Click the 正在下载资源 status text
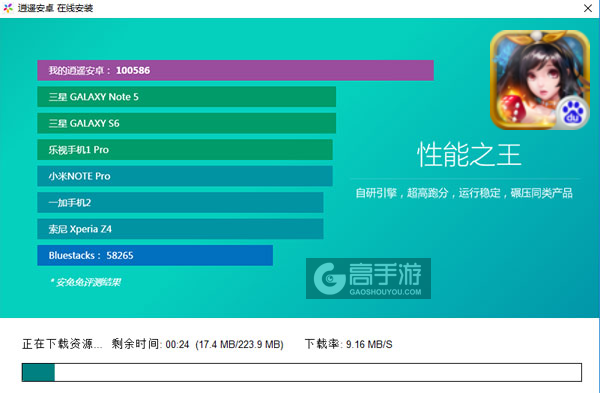600x393 pixels. pos(62,344)
